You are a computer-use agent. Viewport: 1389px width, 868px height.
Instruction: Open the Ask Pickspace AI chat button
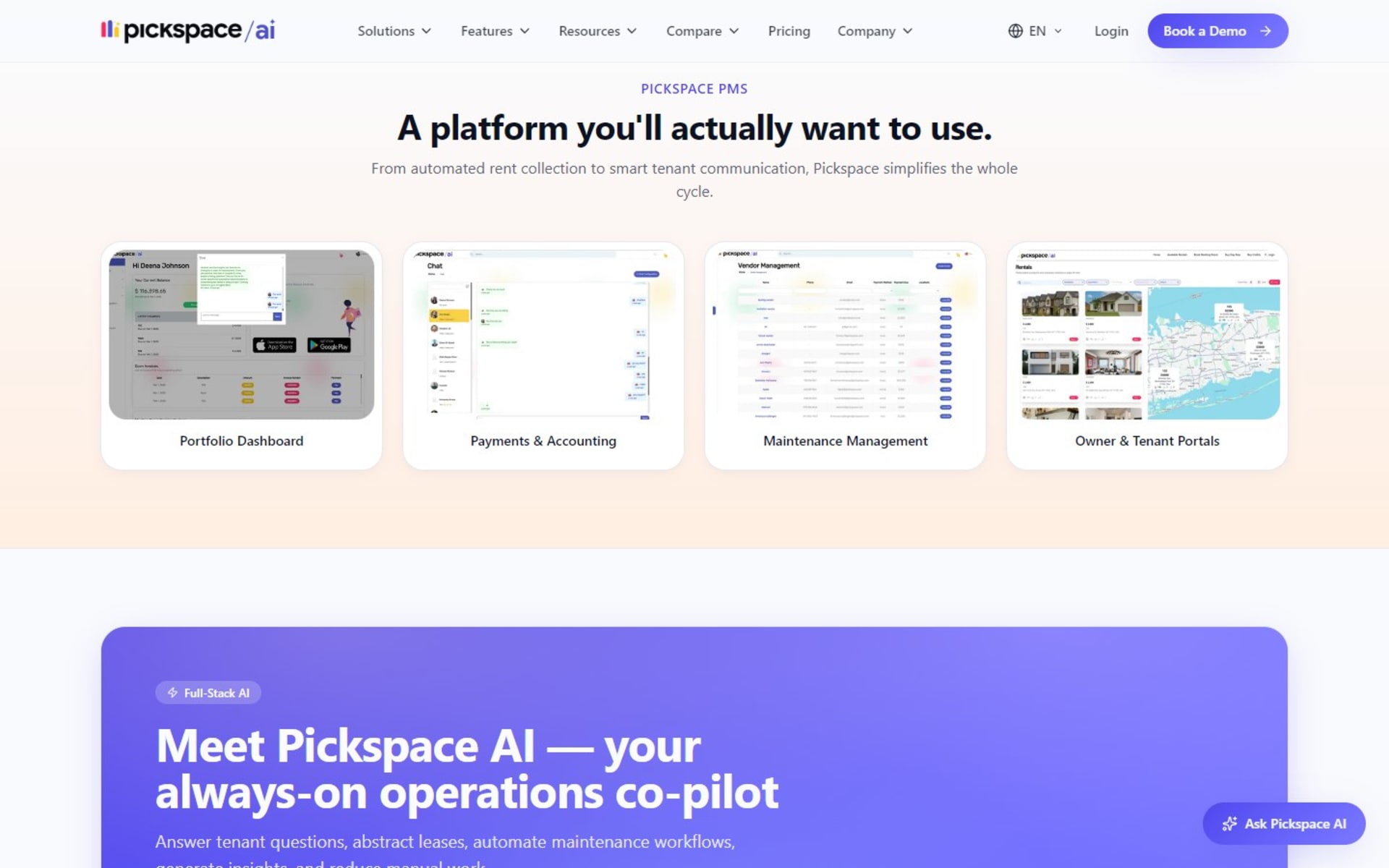1284,824
